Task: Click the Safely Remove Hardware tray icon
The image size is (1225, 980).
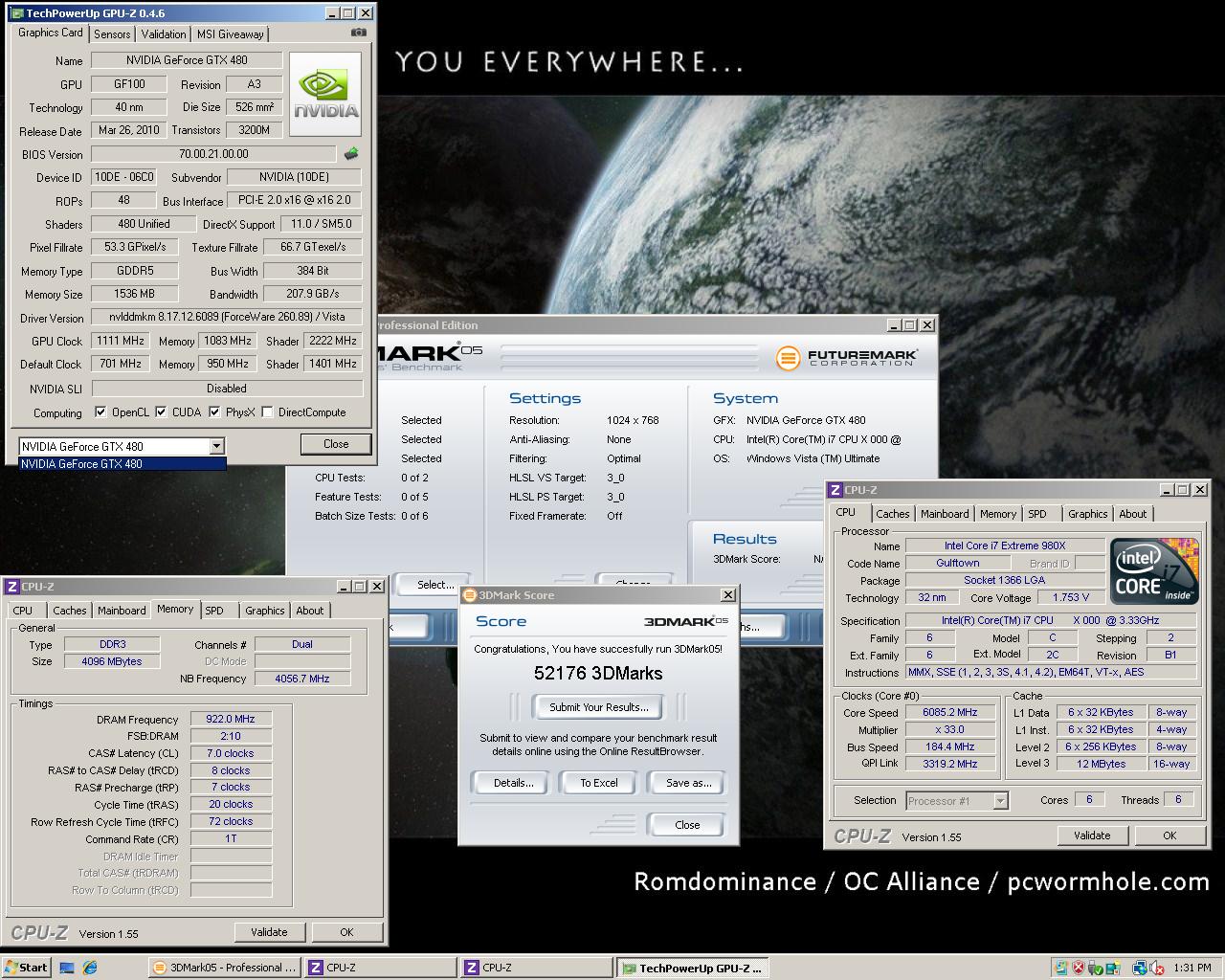Action: 1095,968
